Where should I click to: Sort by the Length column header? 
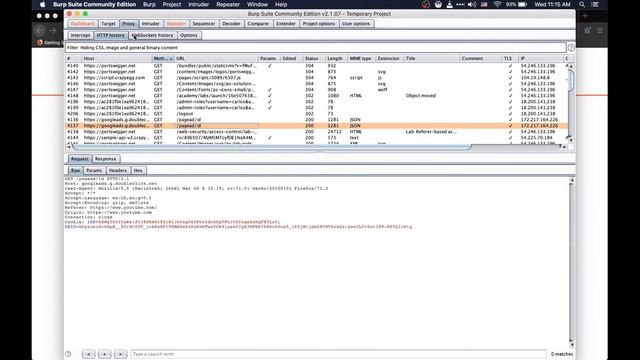(x=336, y=58)
